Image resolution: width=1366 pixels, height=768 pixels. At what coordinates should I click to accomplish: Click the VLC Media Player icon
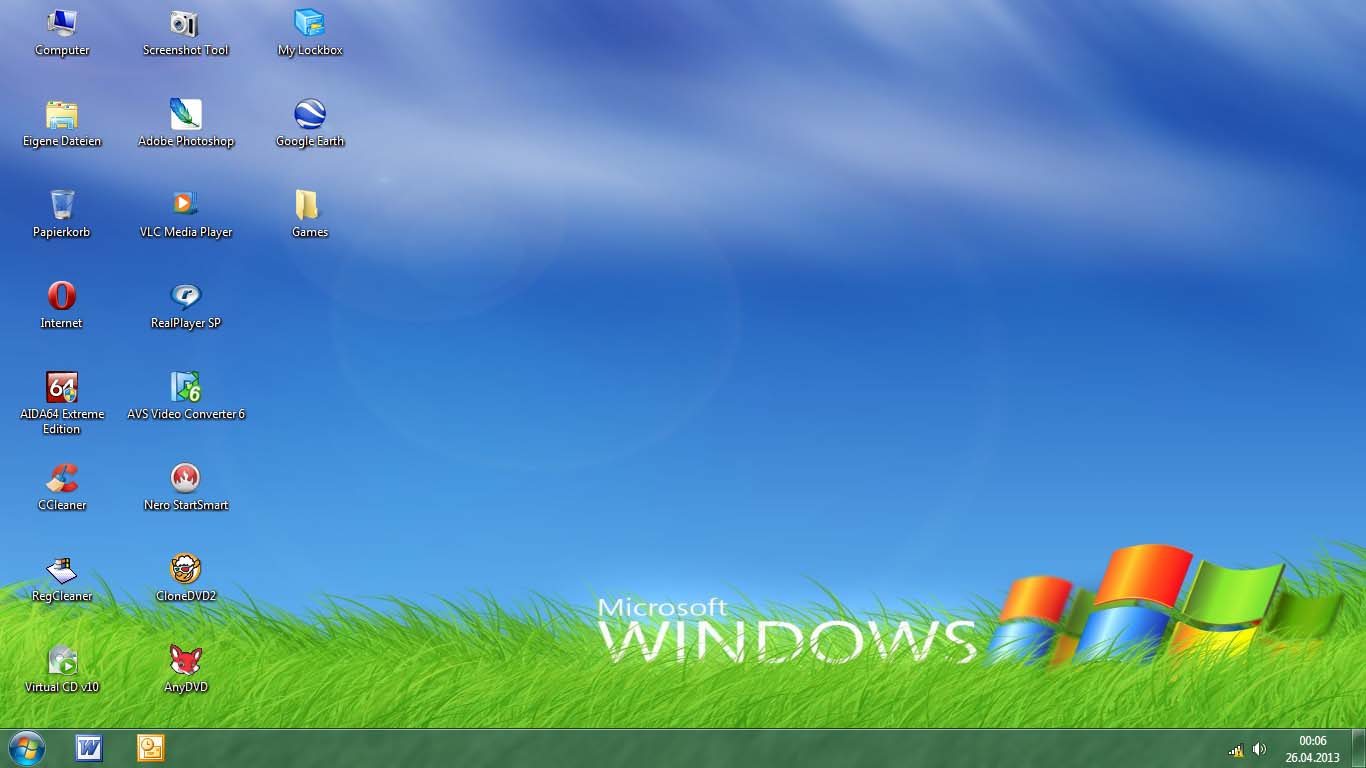[185, 204]
